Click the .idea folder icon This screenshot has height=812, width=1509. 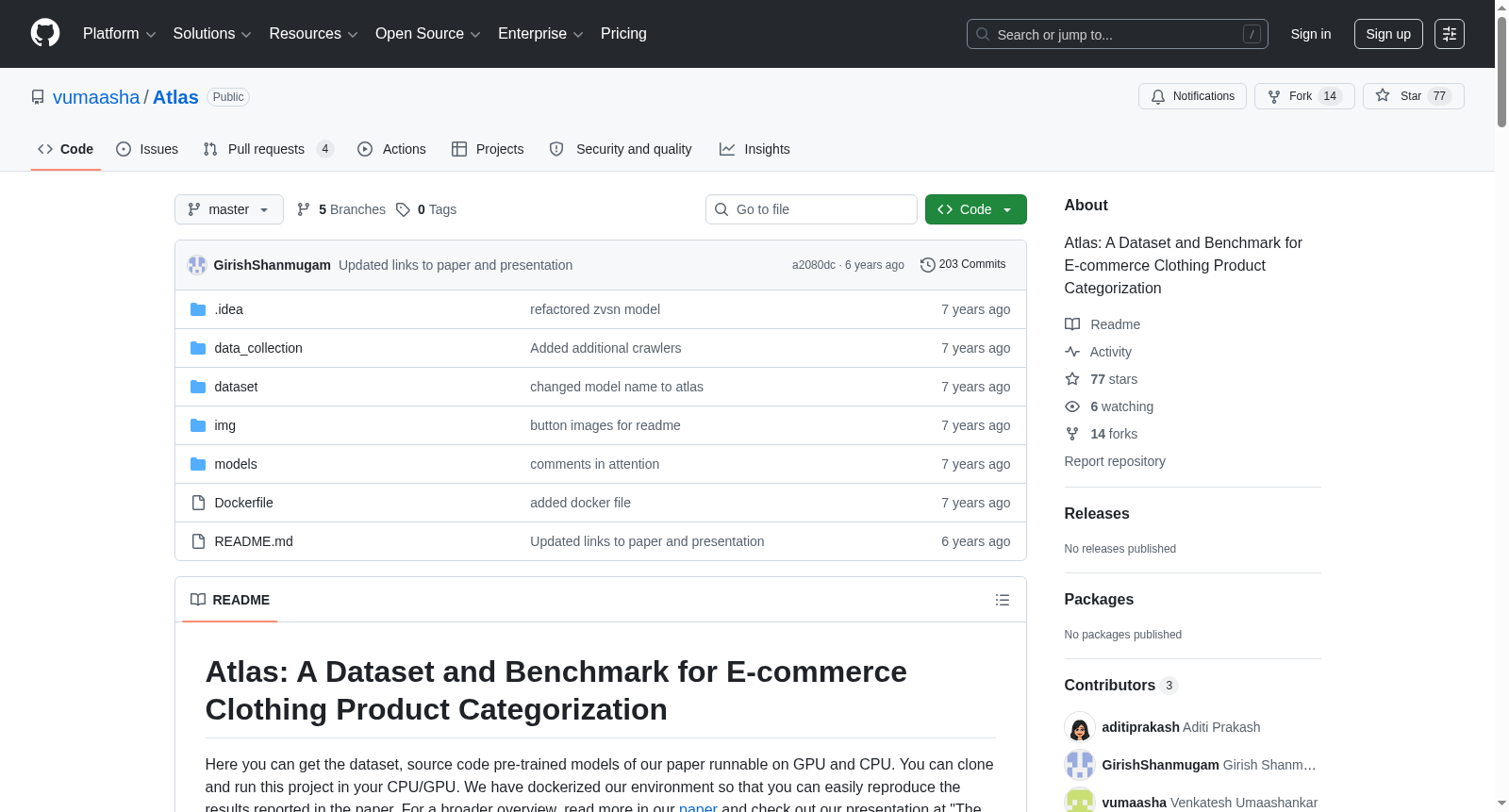click(x=198, y=309)
